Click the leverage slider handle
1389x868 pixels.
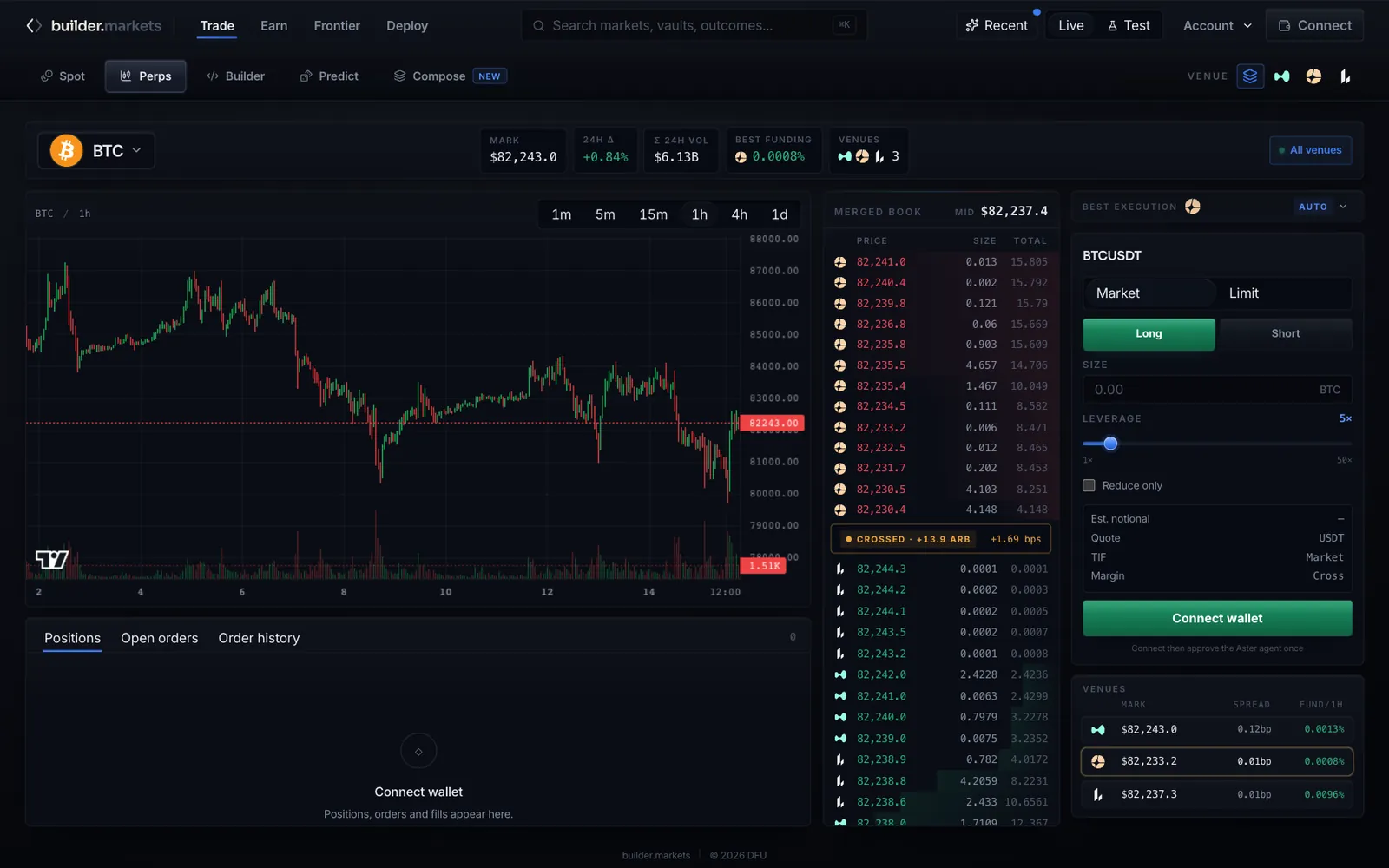(1110, 444)
